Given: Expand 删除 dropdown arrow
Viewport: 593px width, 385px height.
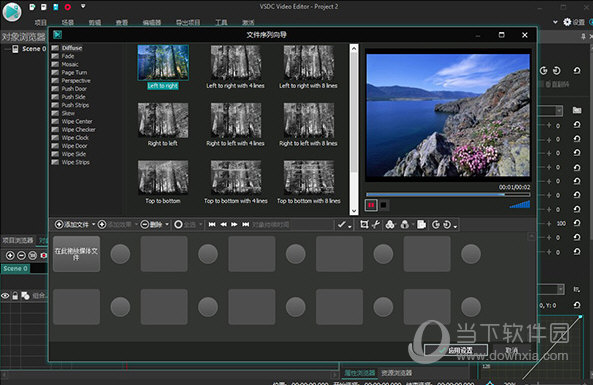Looking at the screenshot, I should pos(167,225).
